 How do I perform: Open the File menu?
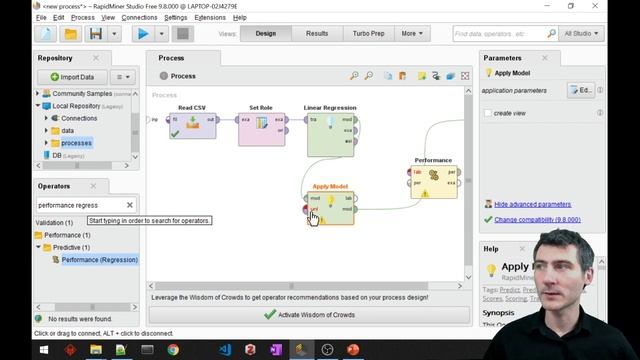pos(41,18)
